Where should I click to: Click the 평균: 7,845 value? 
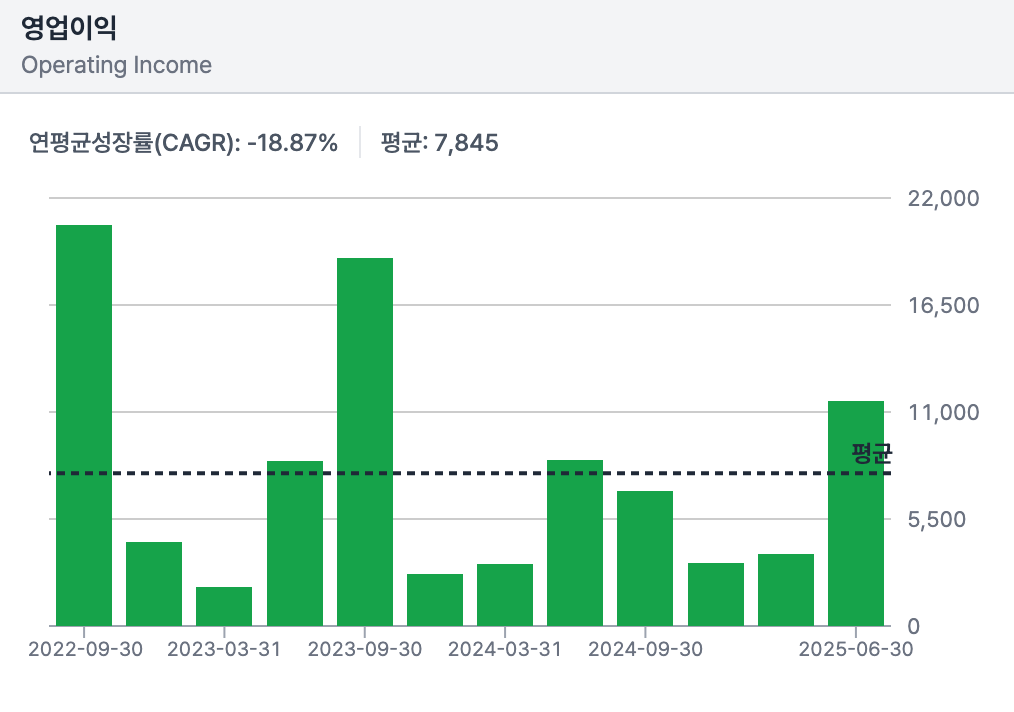pyautogui.click(x=439, y=142)
